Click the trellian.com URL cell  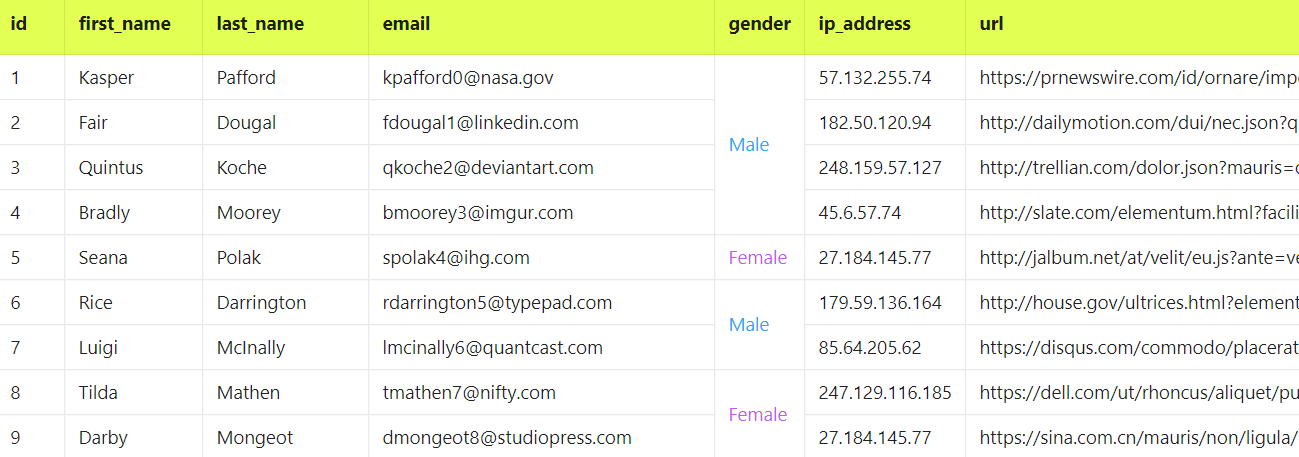[1132, 167]
